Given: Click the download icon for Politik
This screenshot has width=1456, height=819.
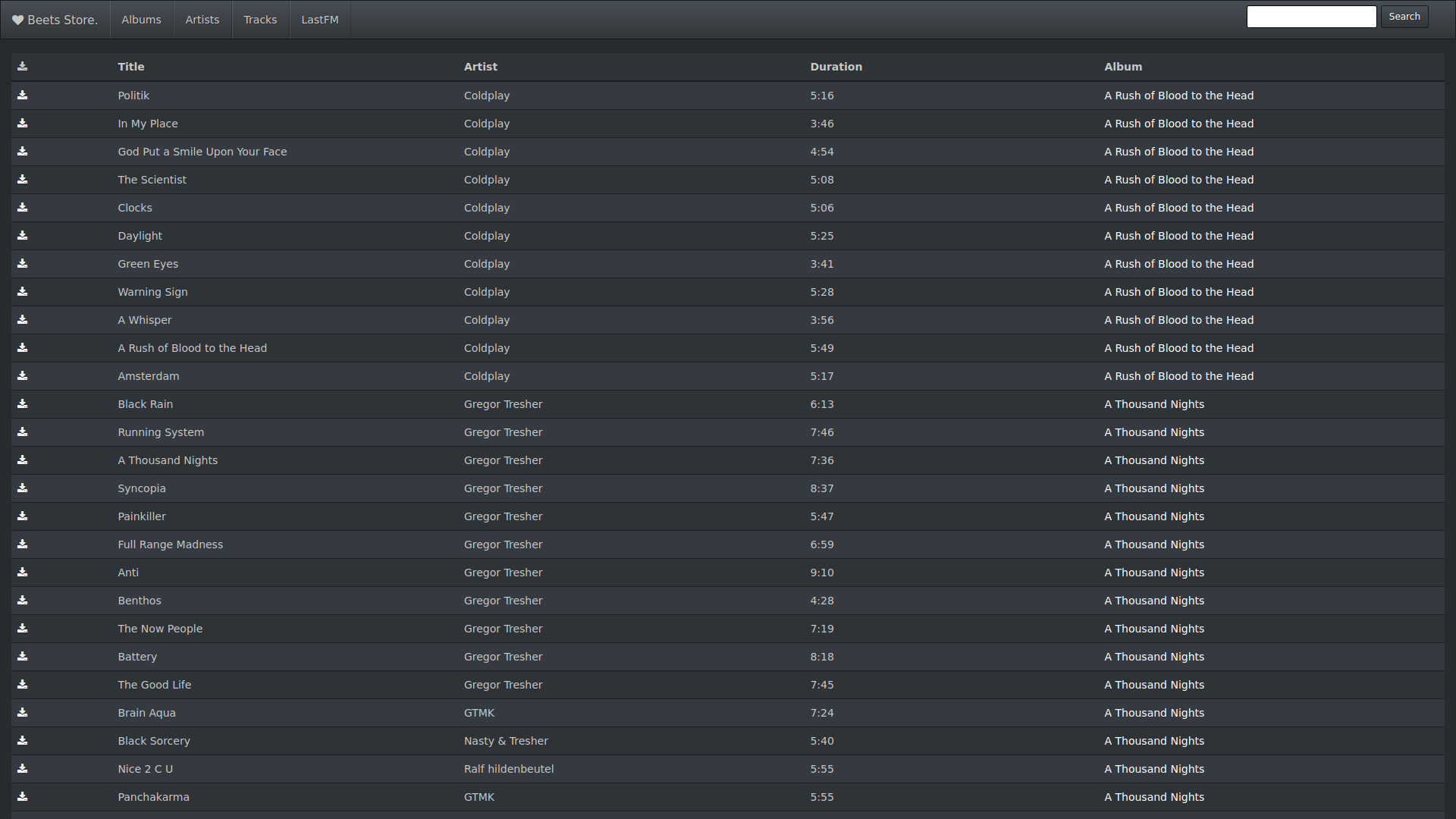Looking at the screenshot, I should tap(23, 96).
